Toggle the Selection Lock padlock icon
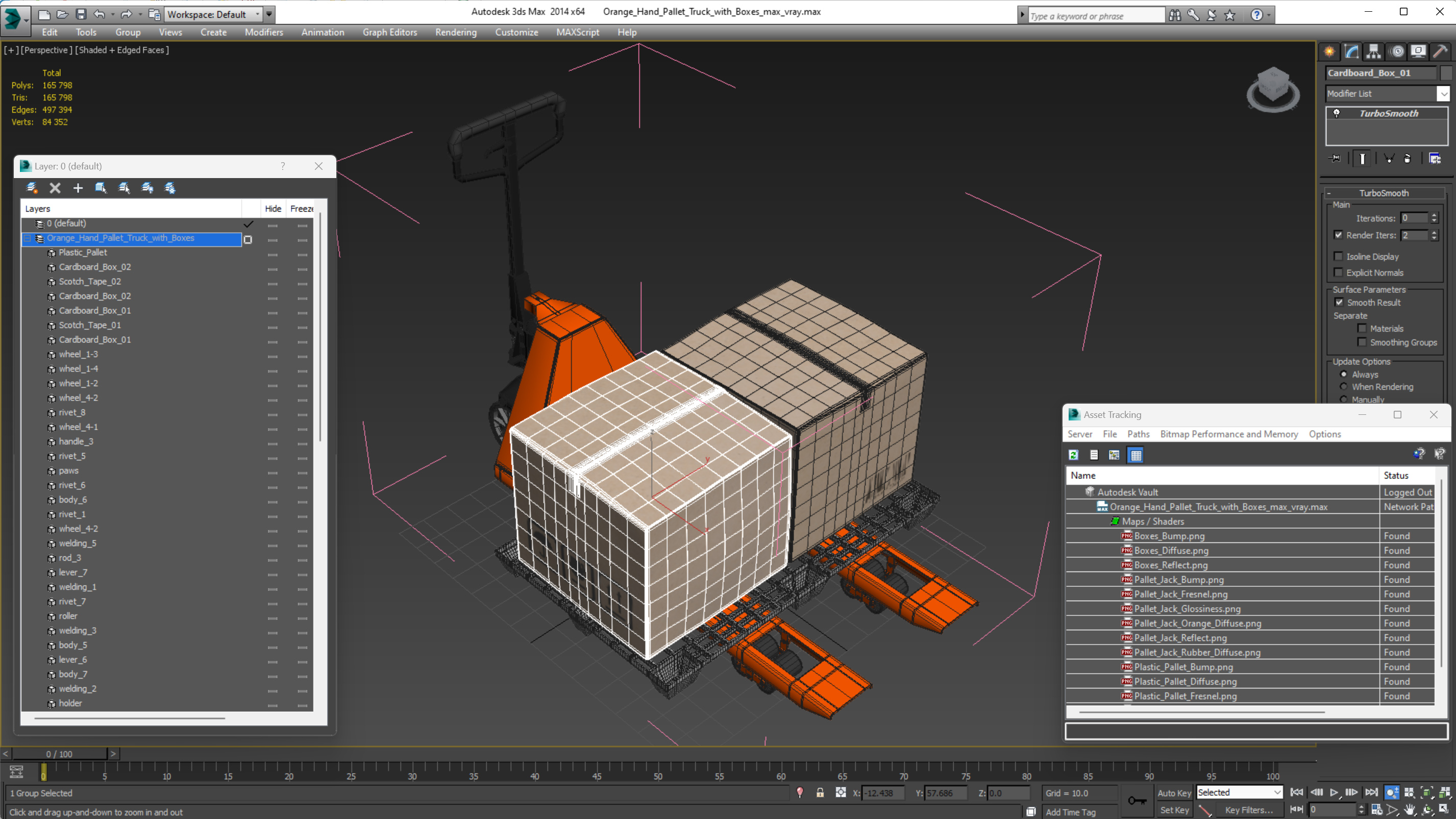Viewport: 1456px width, 819px height. coord(820,792)
